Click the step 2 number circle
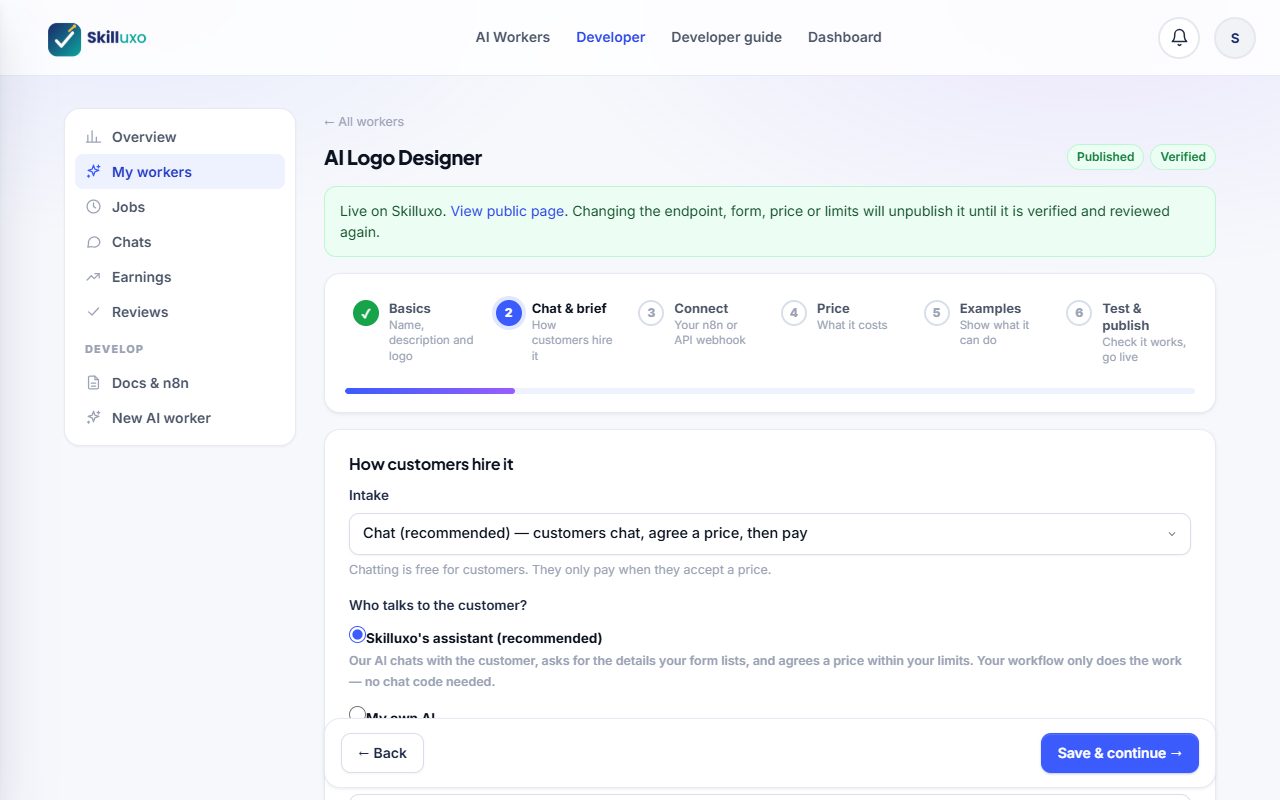 point(509,313)
